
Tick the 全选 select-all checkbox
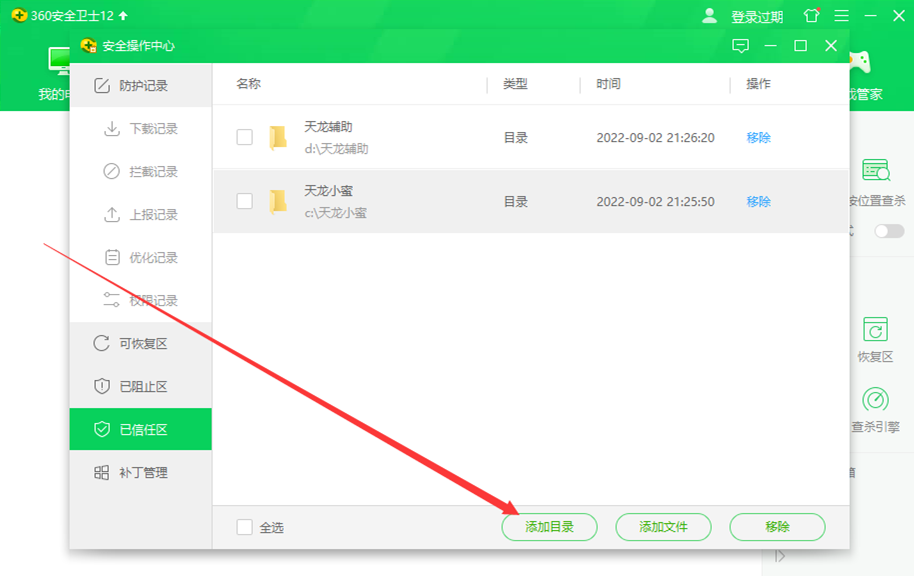pos(244,527)
